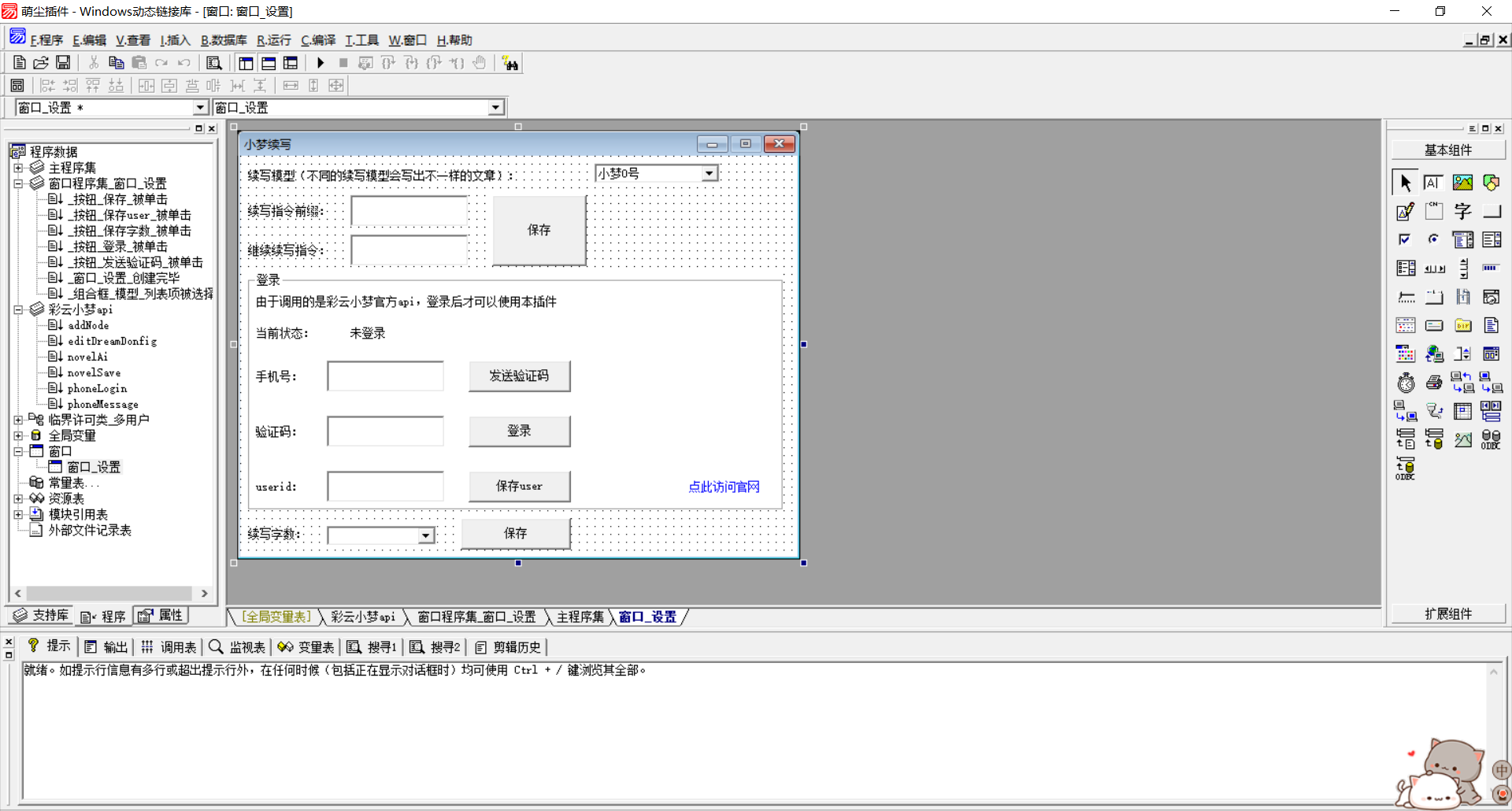Click the 发送验证码 button on the form
The width and height of the screenshot is (1512, 811).
click(520, 376)
